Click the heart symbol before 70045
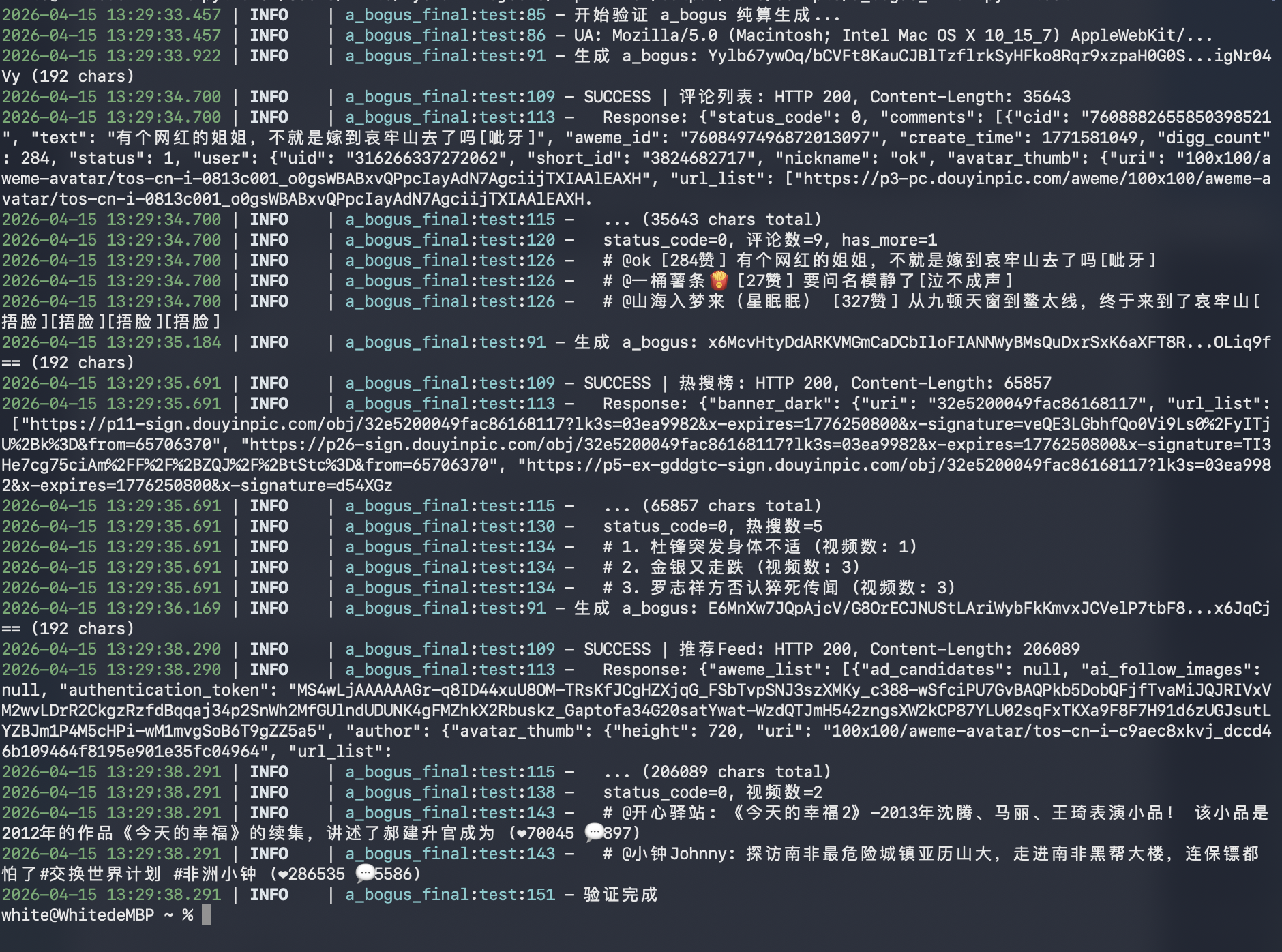 coord(522,833)
